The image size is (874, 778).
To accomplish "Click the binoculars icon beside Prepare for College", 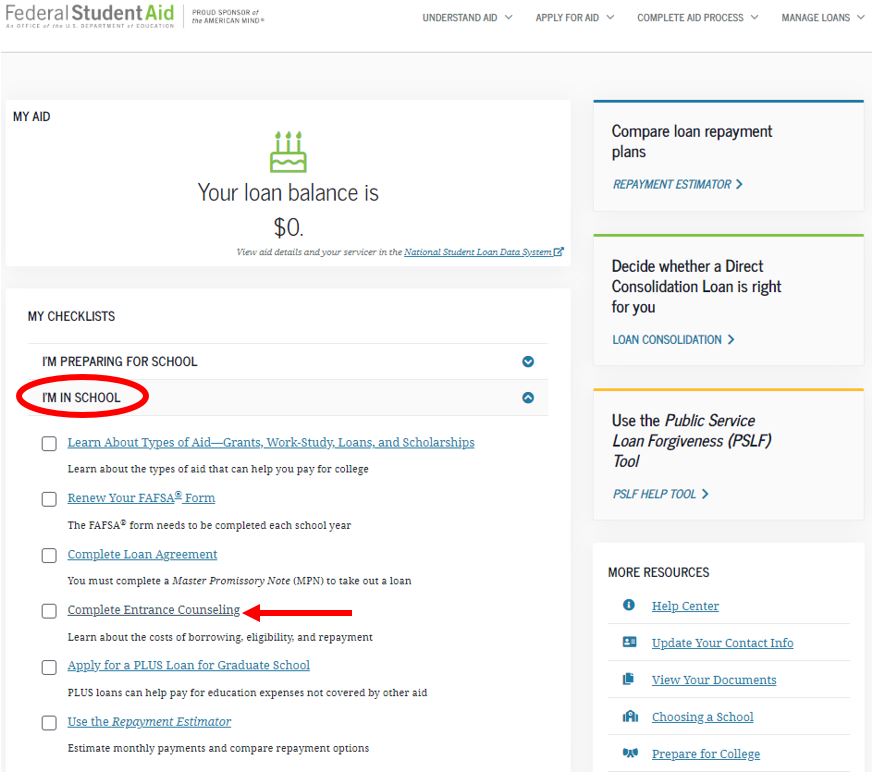I will coord(630,753).
